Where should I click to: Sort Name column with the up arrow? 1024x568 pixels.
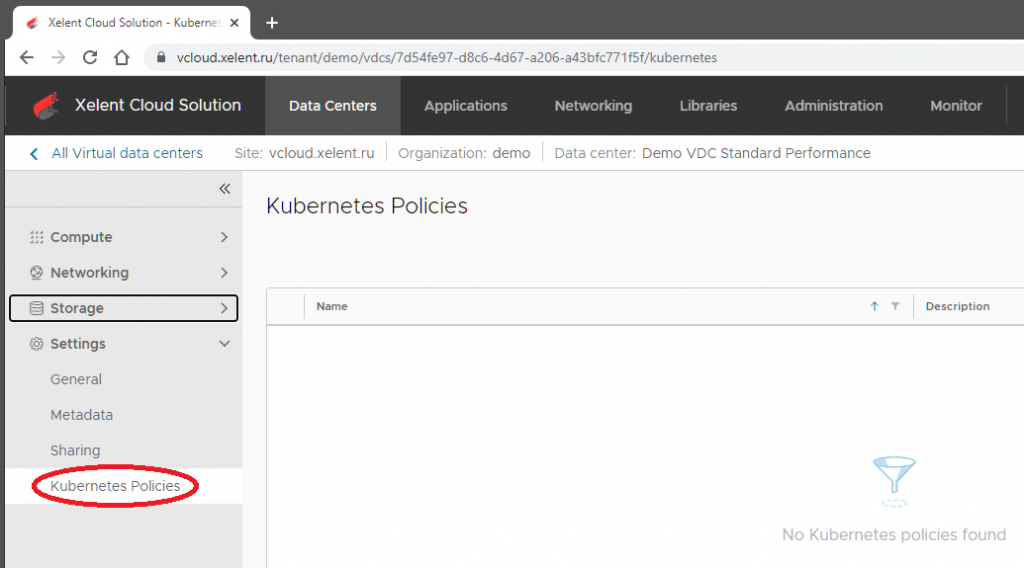tap(874, 306)
